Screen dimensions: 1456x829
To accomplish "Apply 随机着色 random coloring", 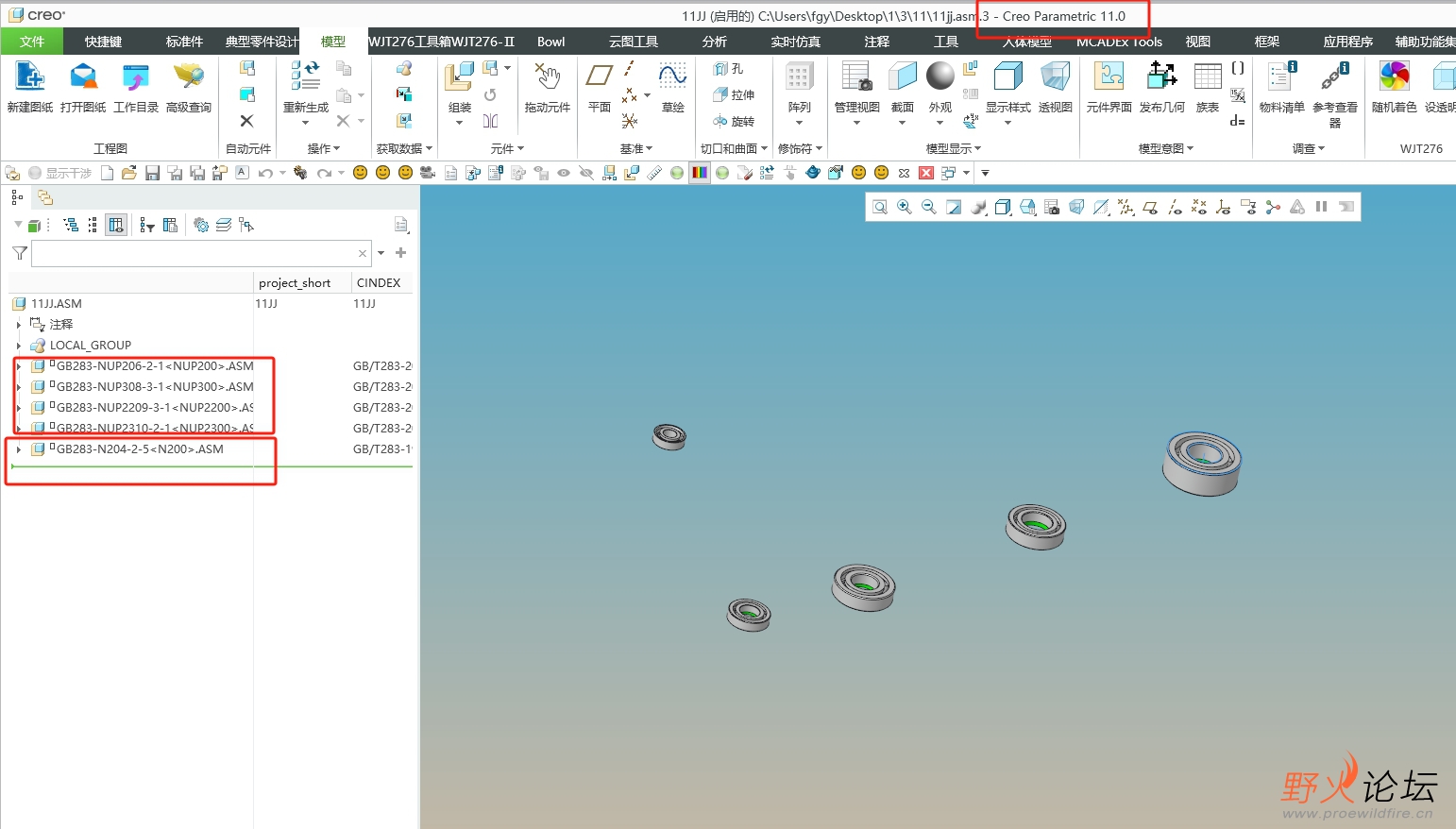I will click(x=1394, y=76).
